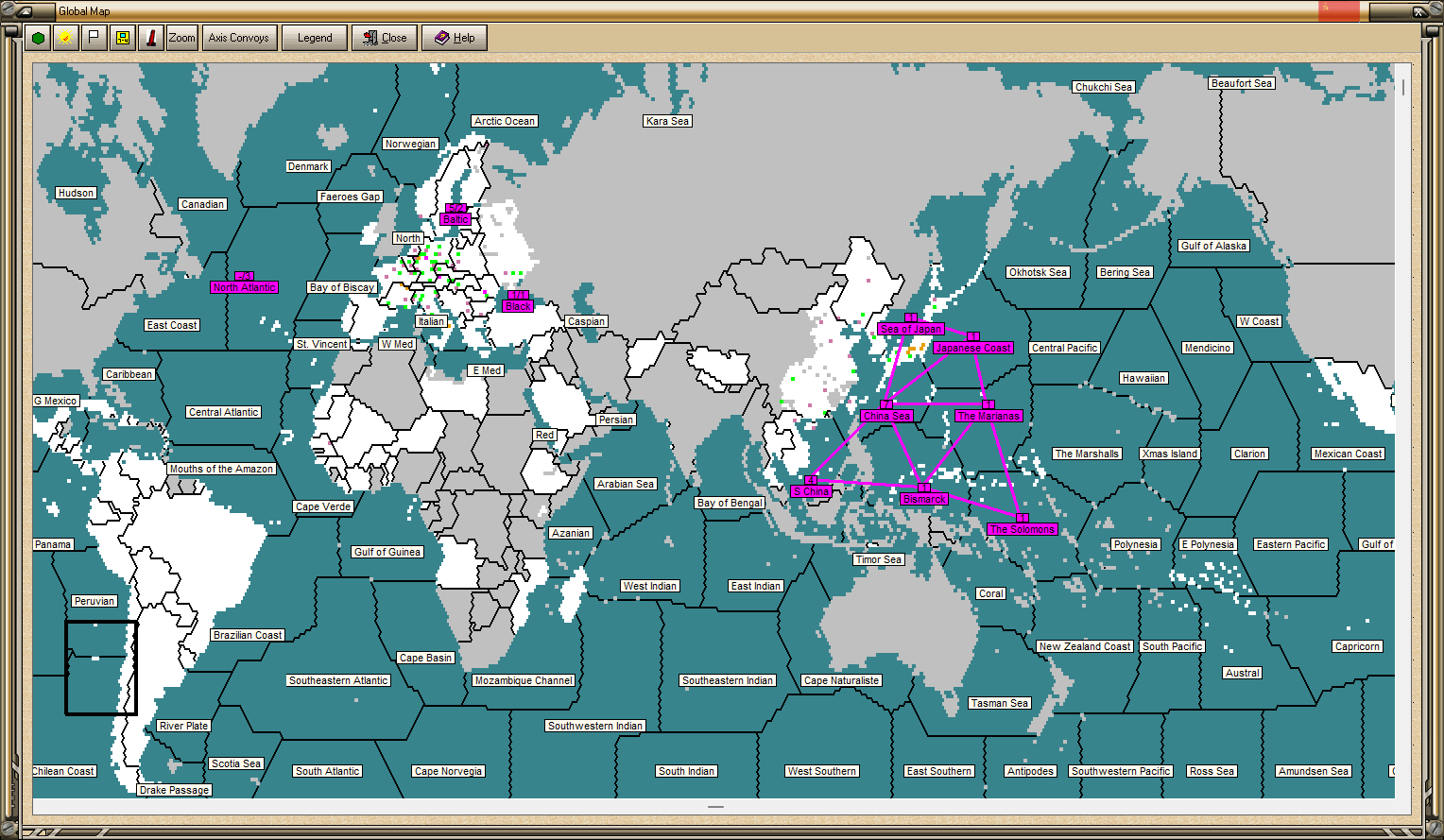Click the Brazilian Coast label

pyautogui.click(x=248, y=635)
